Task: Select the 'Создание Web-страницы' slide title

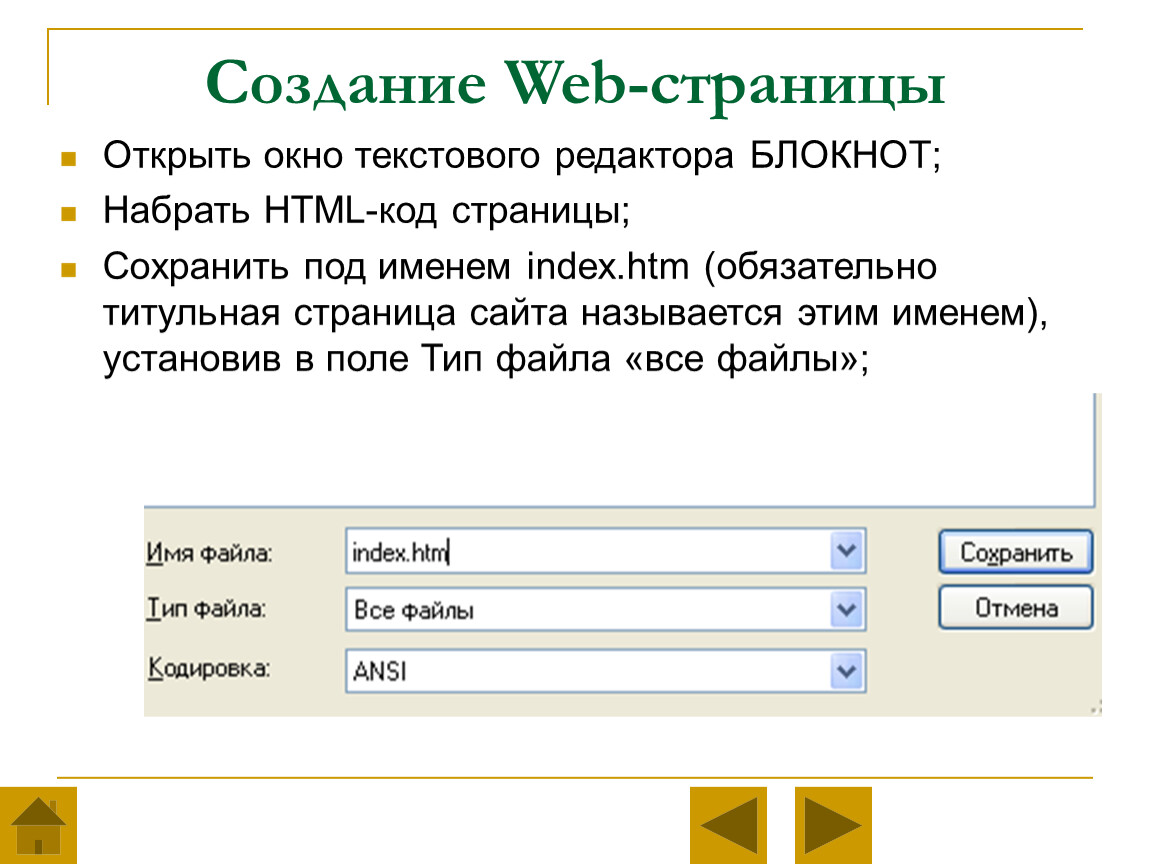Action: tap(575, 87)
